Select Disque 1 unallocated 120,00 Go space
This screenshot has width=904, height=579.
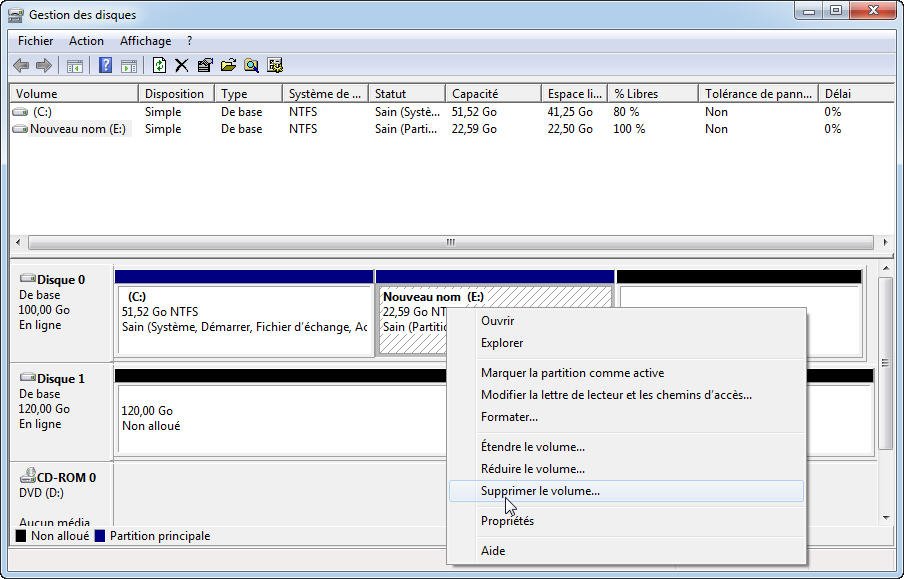click(280, 418)
